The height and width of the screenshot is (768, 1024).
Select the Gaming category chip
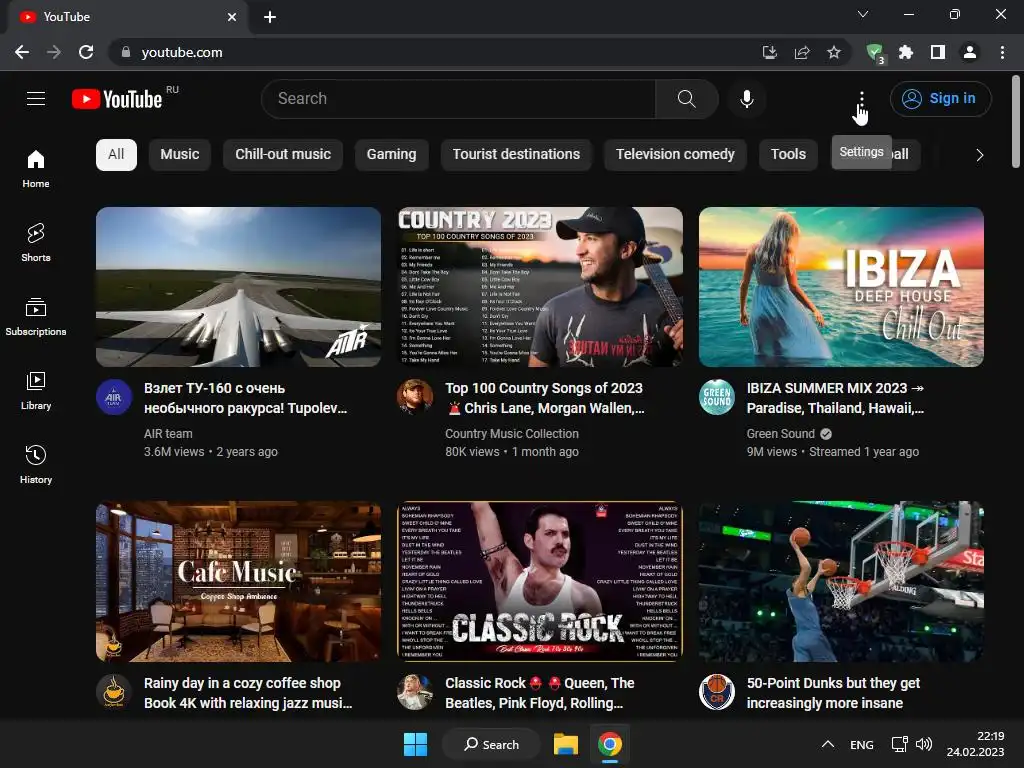tap(391, 155)
